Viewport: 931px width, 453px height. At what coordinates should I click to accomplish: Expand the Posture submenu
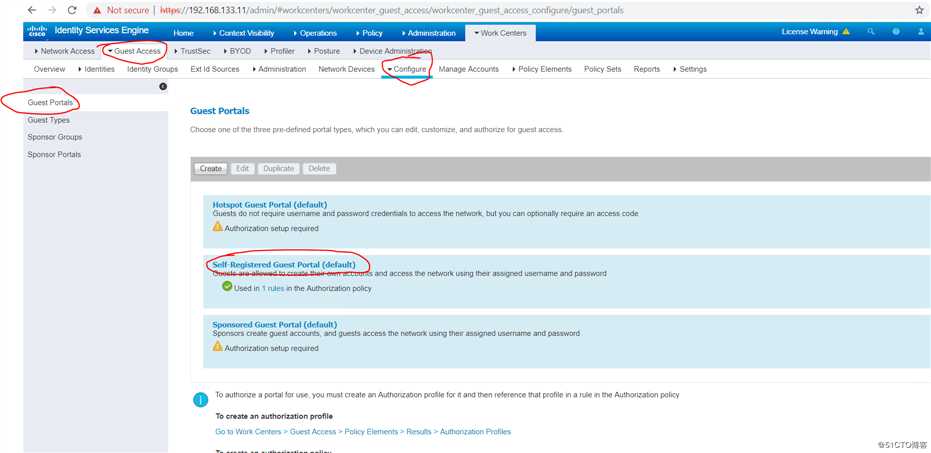[x=324, y=51]
